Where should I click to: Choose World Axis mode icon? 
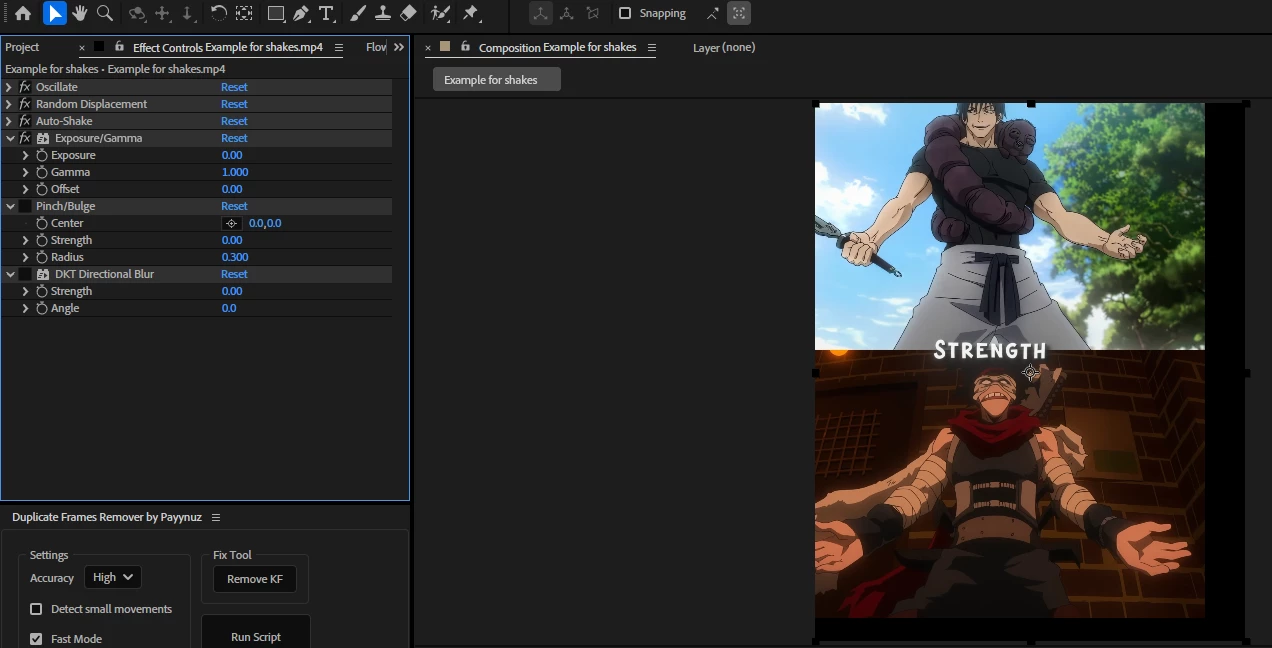(567, 14)
